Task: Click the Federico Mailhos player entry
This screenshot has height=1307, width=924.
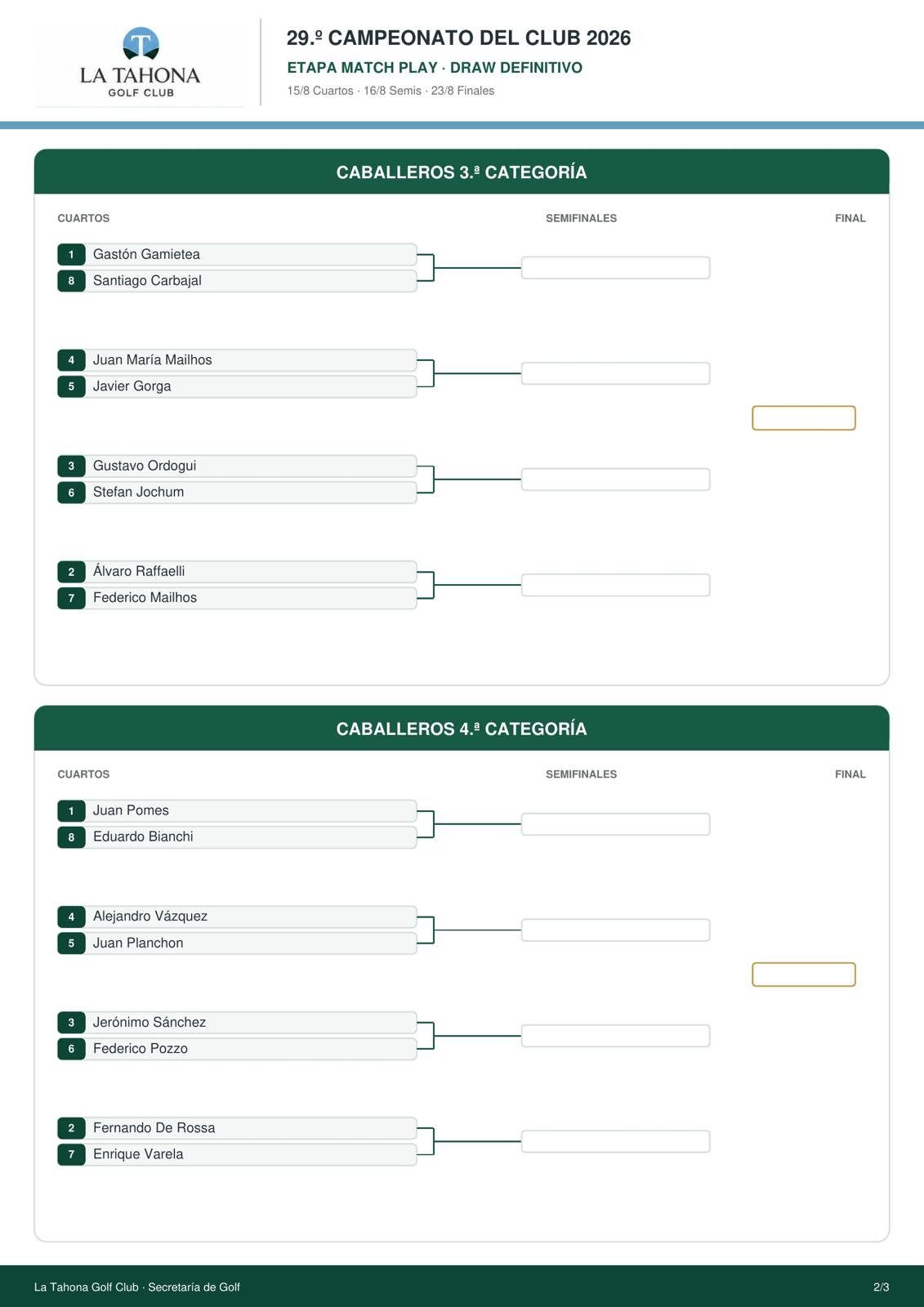Action: click(237, 598)
